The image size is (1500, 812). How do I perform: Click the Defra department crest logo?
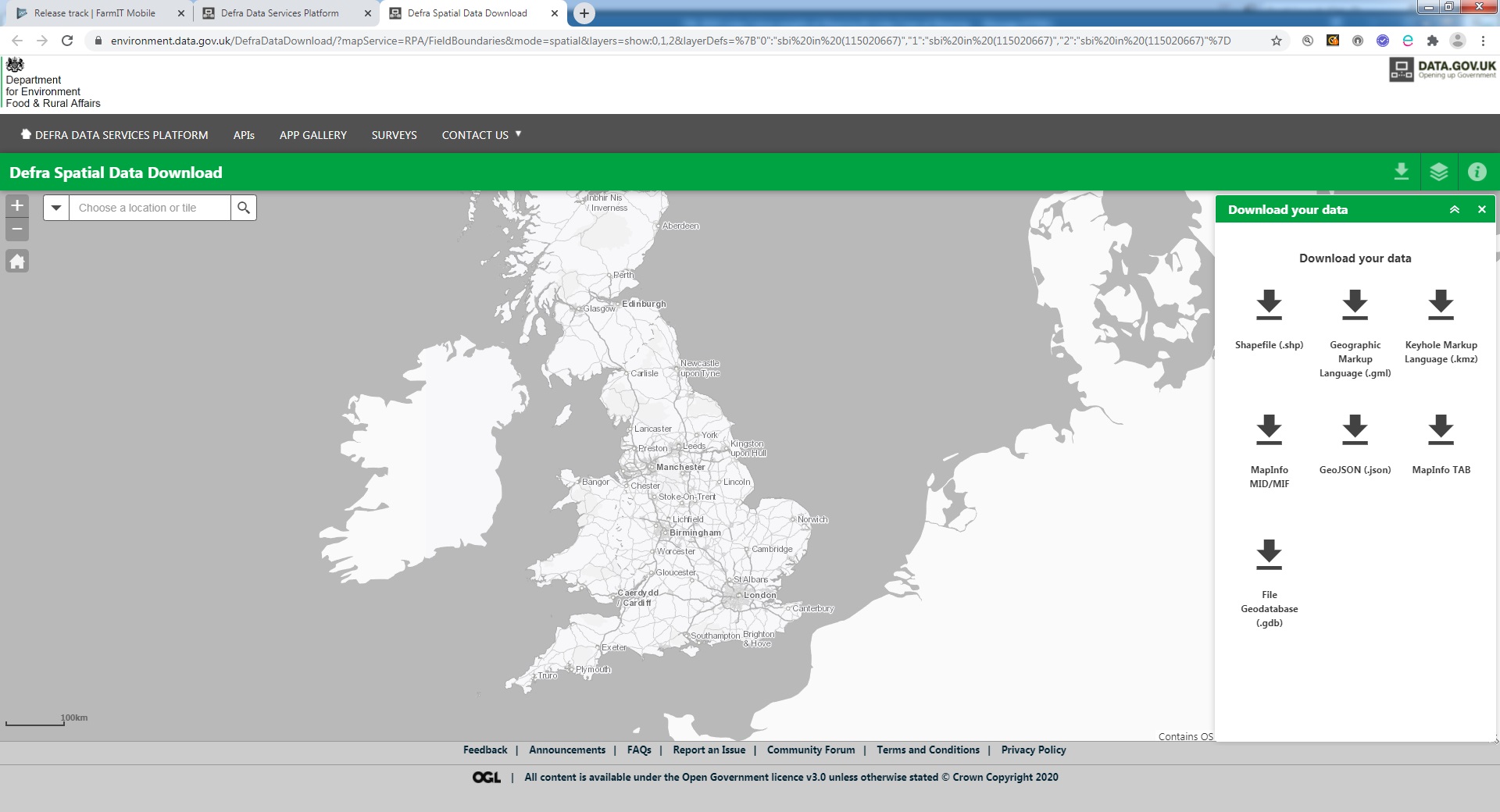16,65
